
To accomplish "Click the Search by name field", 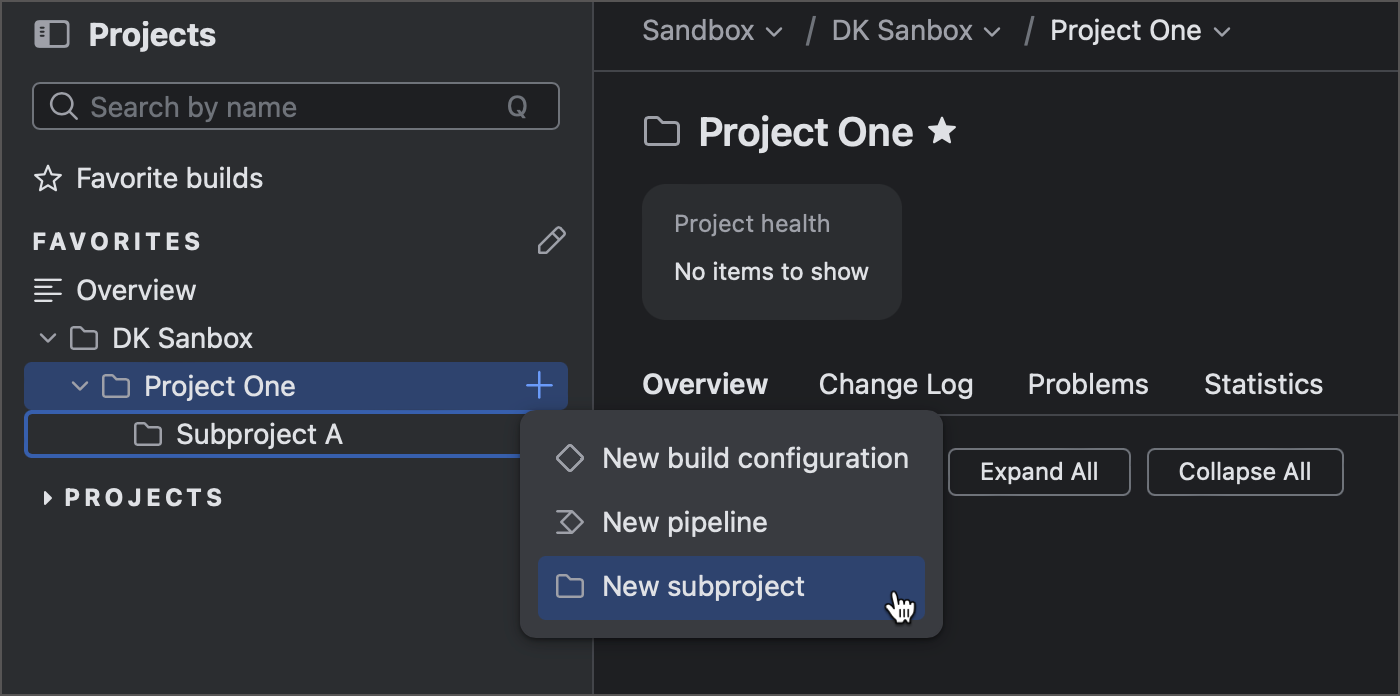I will click(250, 106).
